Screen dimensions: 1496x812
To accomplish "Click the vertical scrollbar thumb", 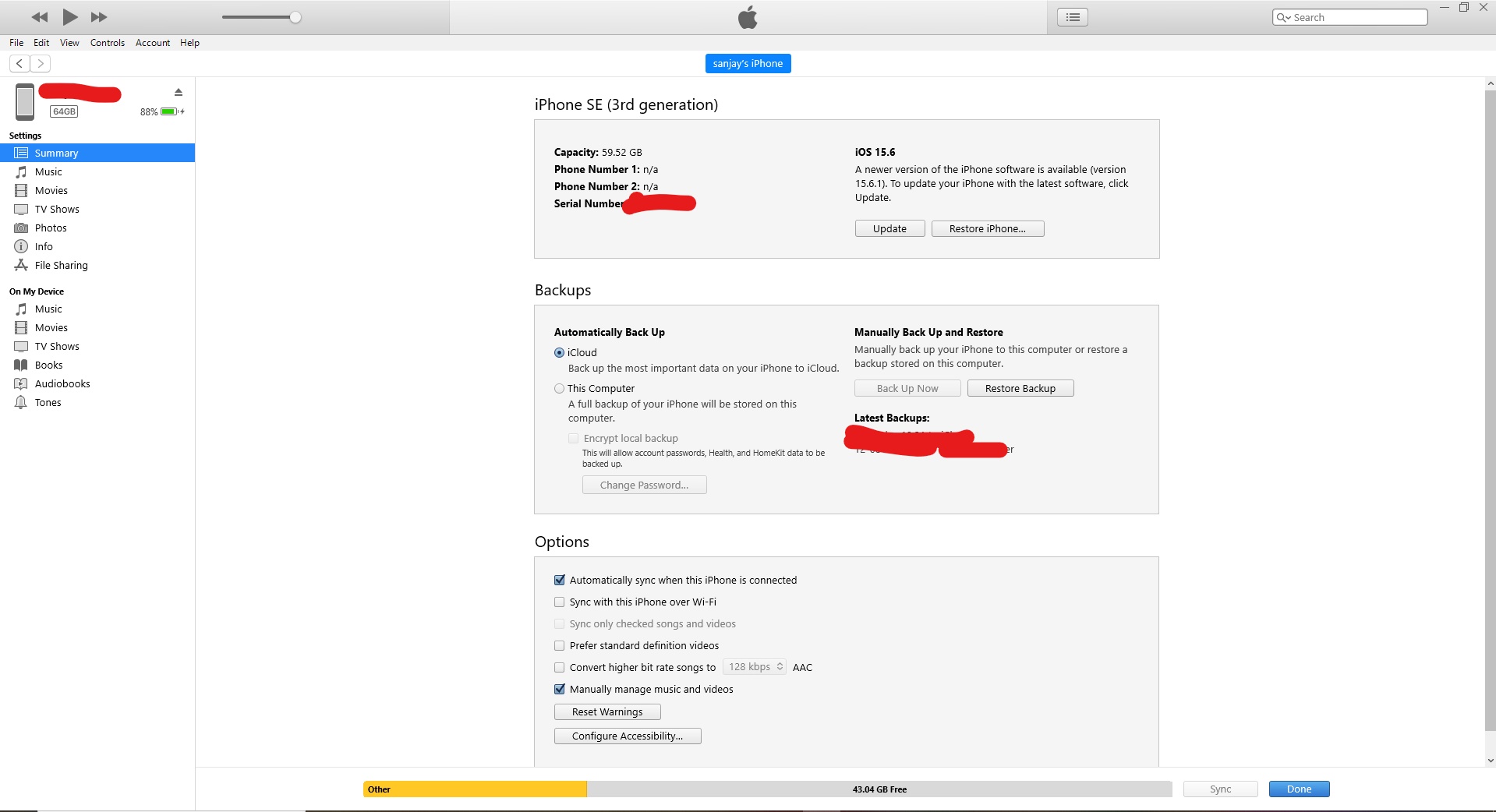I will coord(1490,410).
